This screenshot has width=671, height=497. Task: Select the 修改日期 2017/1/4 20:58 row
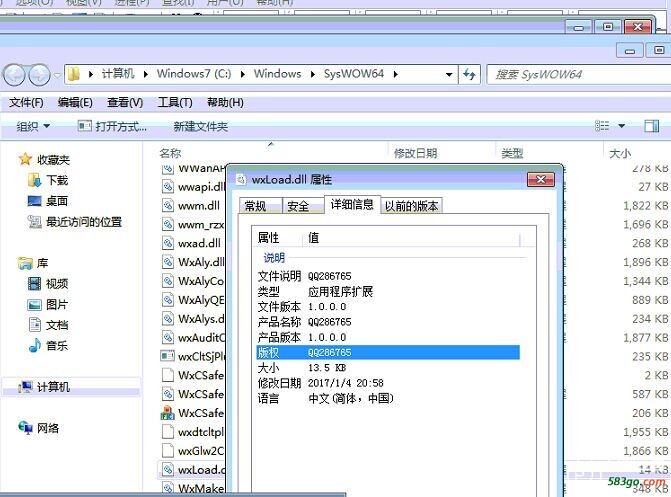coord(388,383)
